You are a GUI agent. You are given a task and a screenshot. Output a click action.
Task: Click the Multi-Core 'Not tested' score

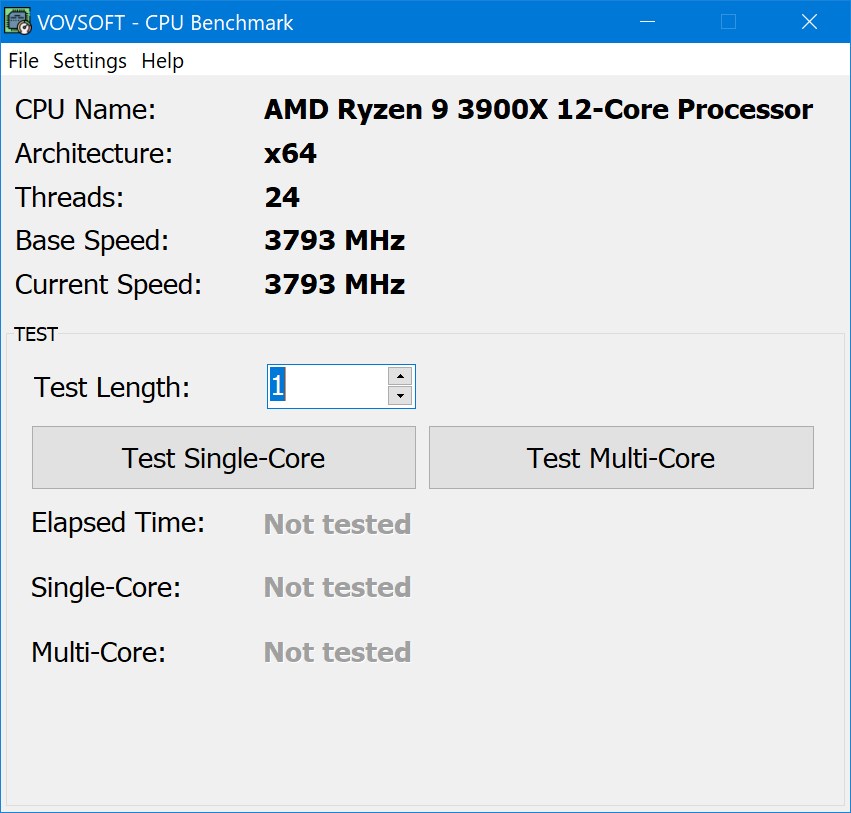(x=337, y=652)
